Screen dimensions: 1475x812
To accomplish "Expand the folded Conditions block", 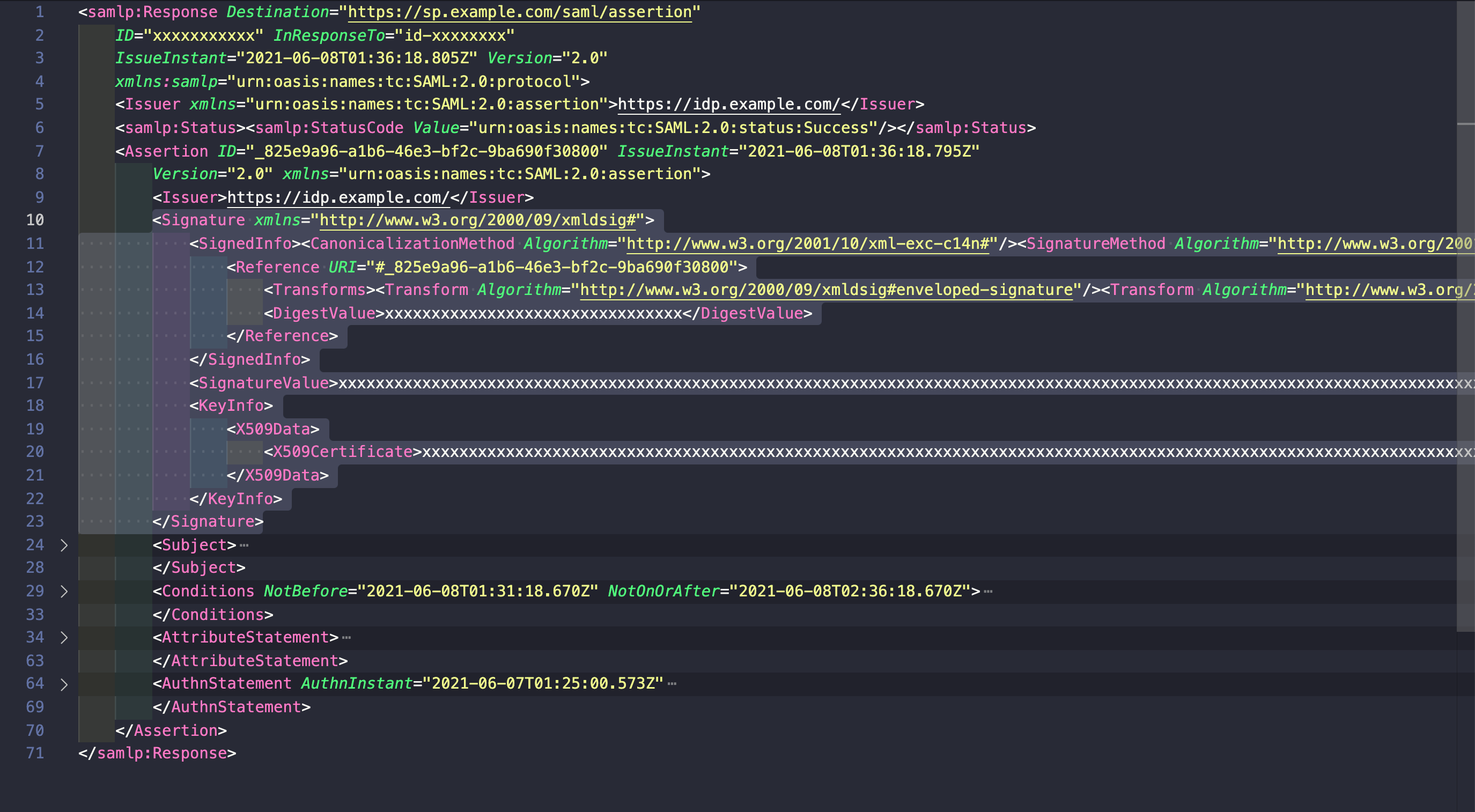I will click(64, 592).
